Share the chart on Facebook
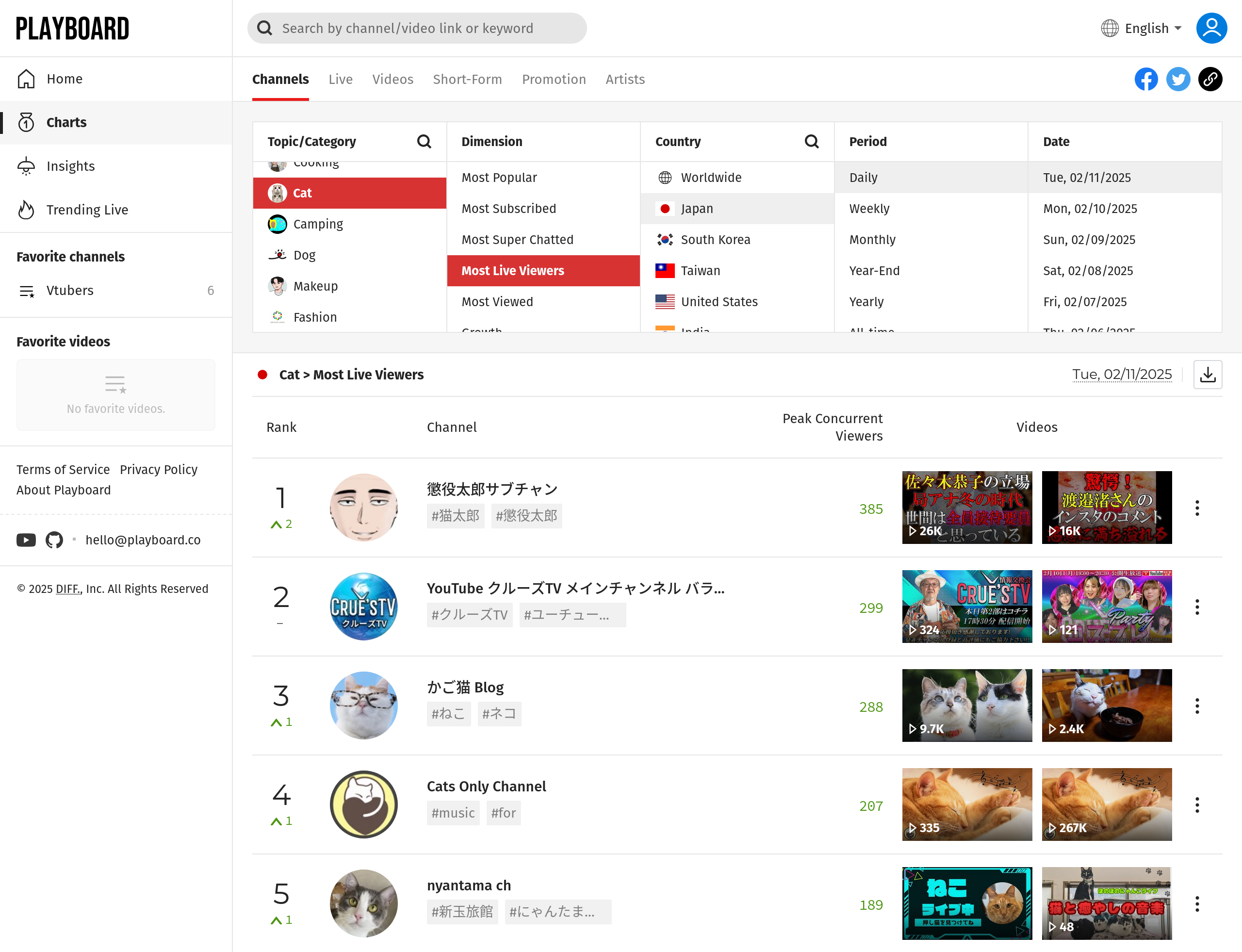This screenshot has width=1242, height=952. (x=1145, y=80)
